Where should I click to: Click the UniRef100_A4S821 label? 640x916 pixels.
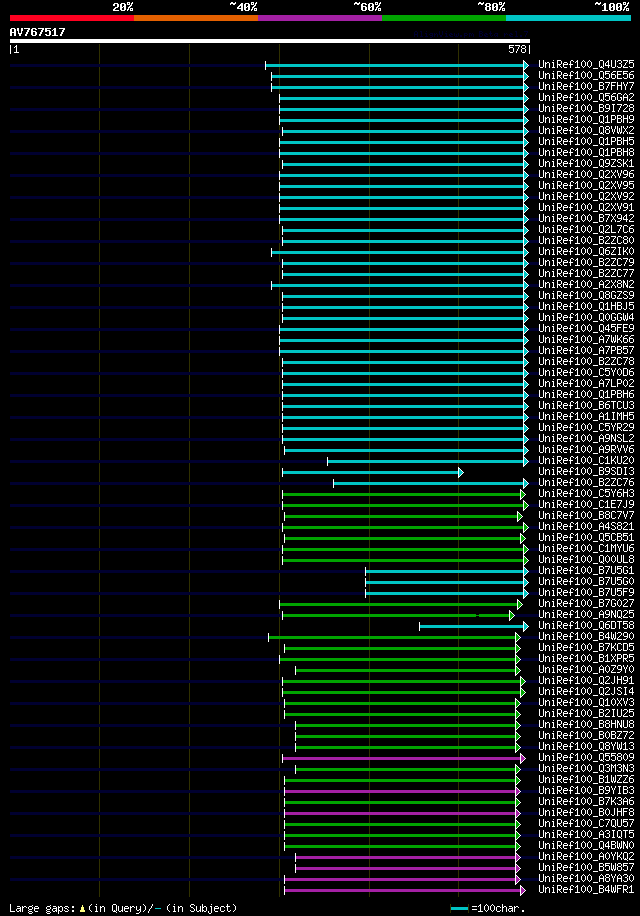click(586, 527)
